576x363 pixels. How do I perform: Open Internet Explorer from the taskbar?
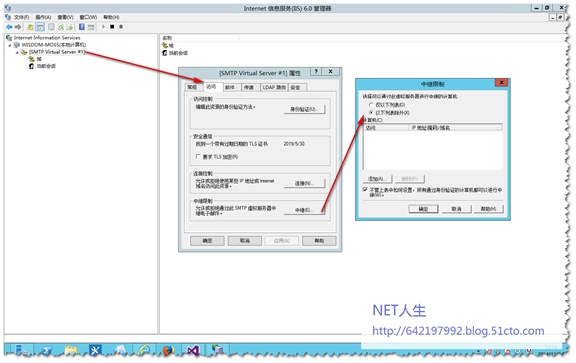(x=144, y=351)
